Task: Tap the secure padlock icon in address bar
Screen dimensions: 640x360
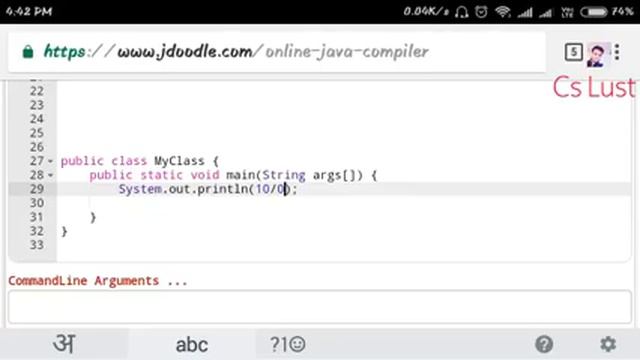Action: [28, 52]
